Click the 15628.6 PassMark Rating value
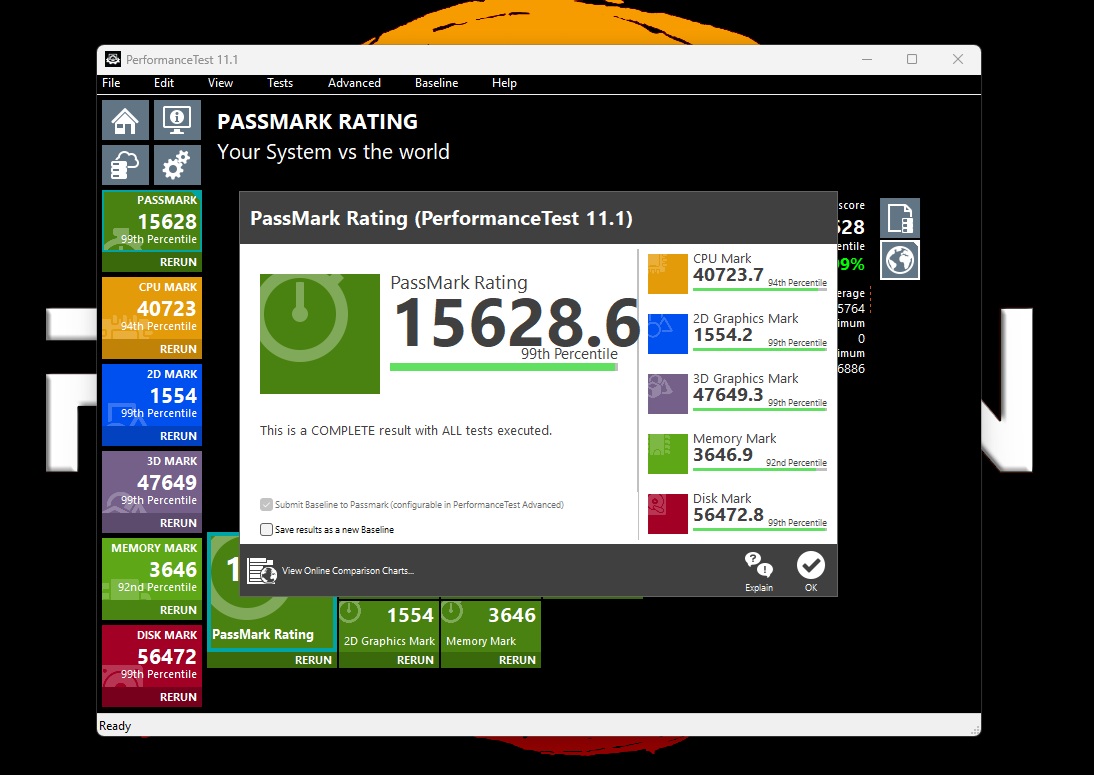Screen dimensions: 1094x775 516,322
